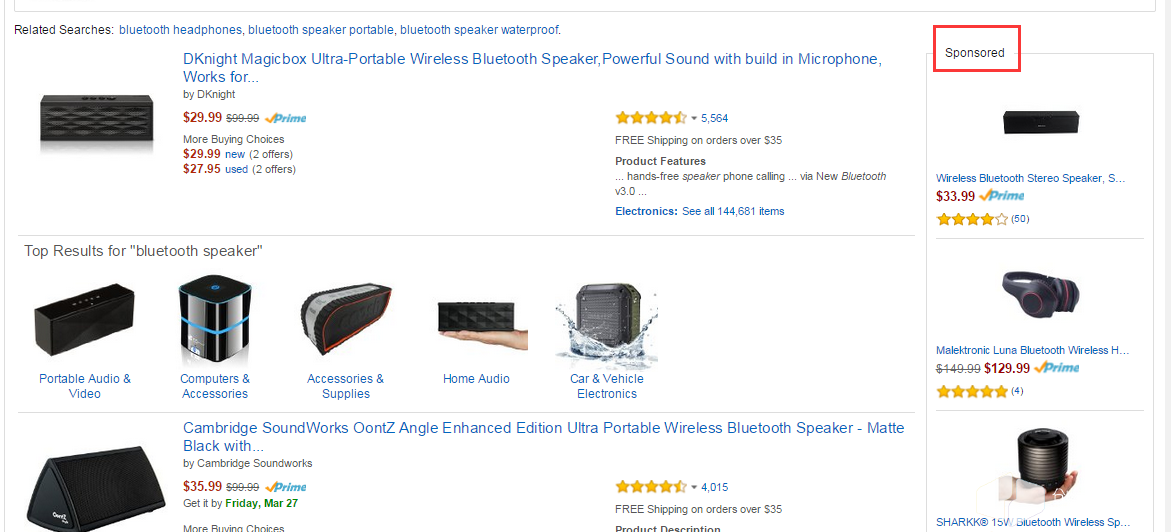Click the DKnight new offers link
The image size is (1171, 532).
click(235, 154)
